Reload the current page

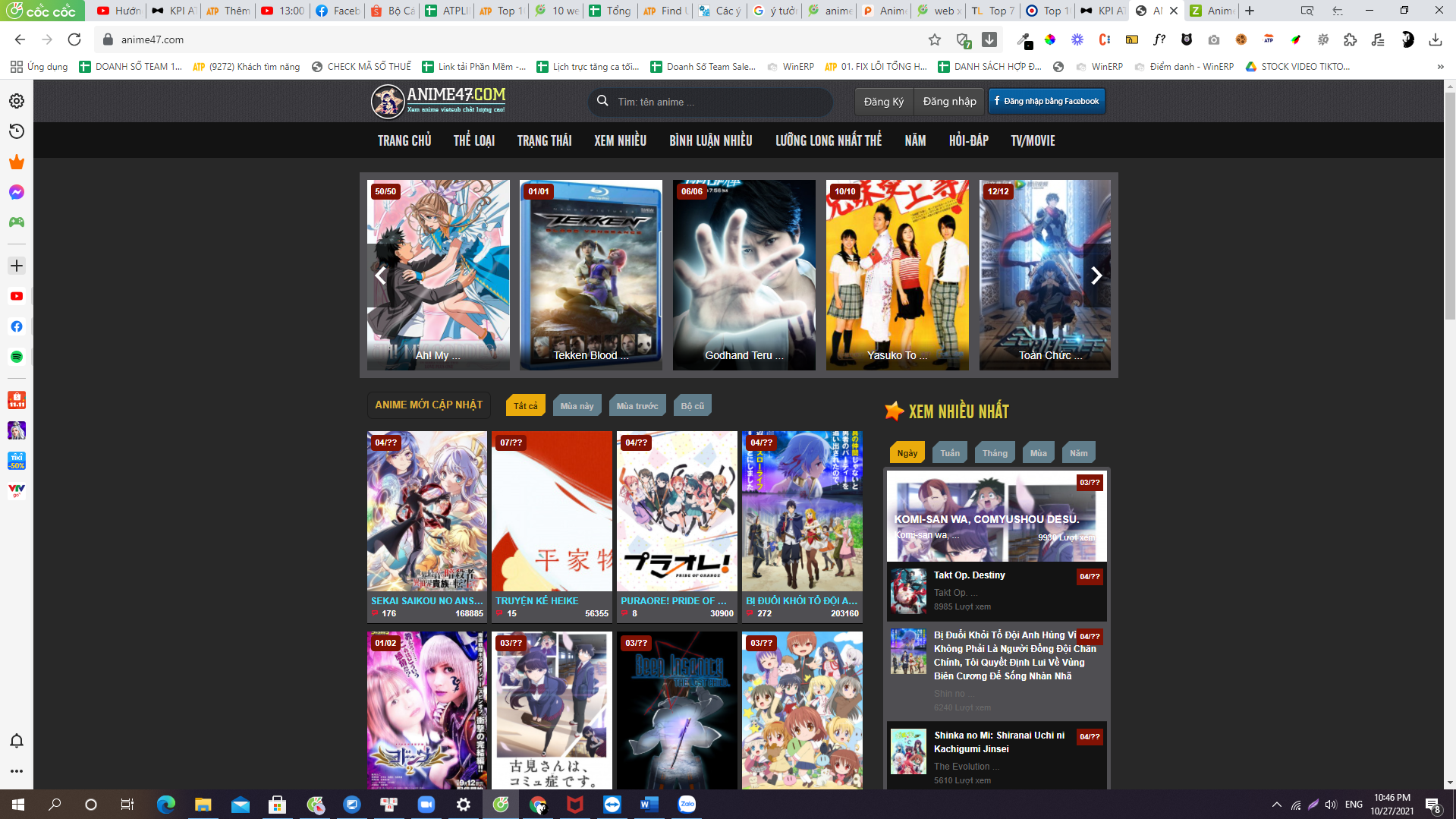[x=74, y=39]
